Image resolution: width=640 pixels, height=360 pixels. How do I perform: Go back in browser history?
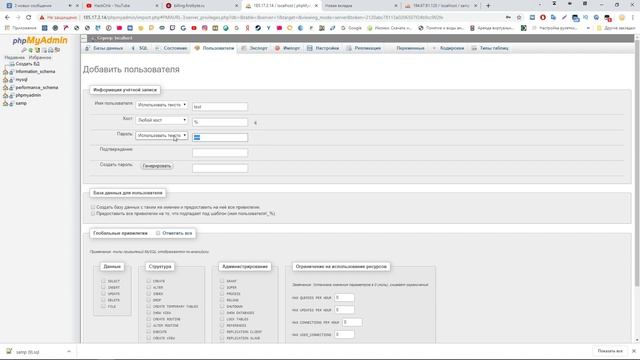pos(7,18)
